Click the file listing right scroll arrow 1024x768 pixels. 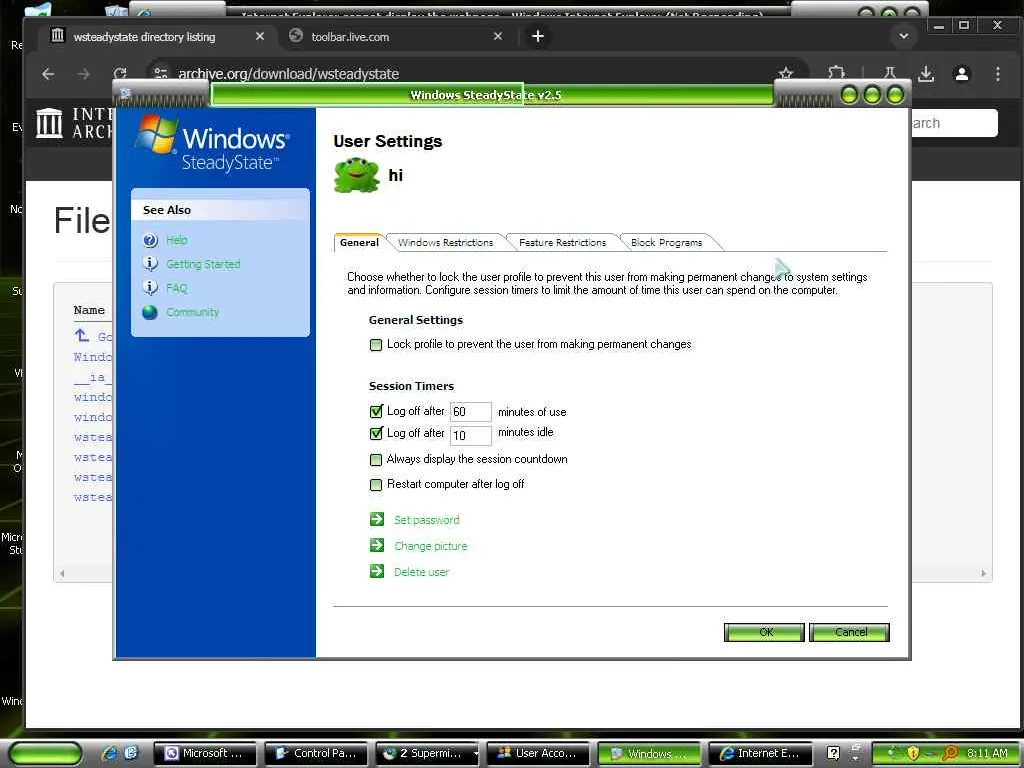click(x=984, y=573)
